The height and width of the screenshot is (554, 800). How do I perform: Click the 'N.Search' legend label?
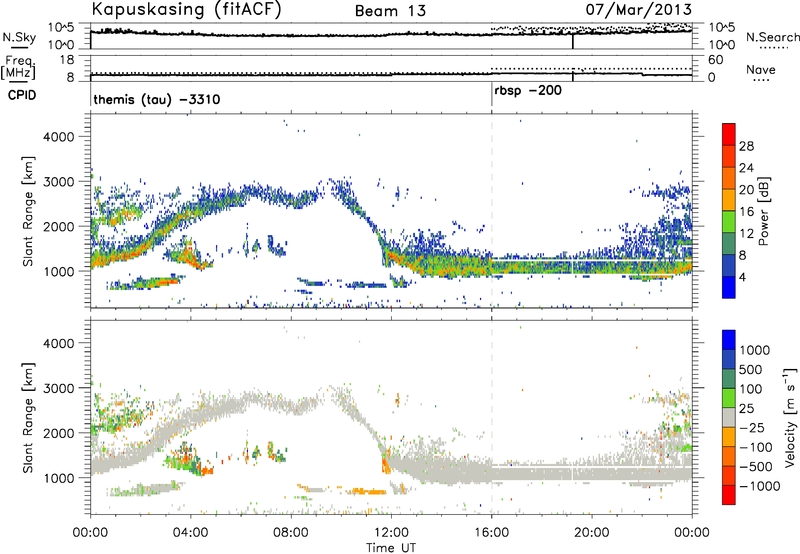coord(772,37)
